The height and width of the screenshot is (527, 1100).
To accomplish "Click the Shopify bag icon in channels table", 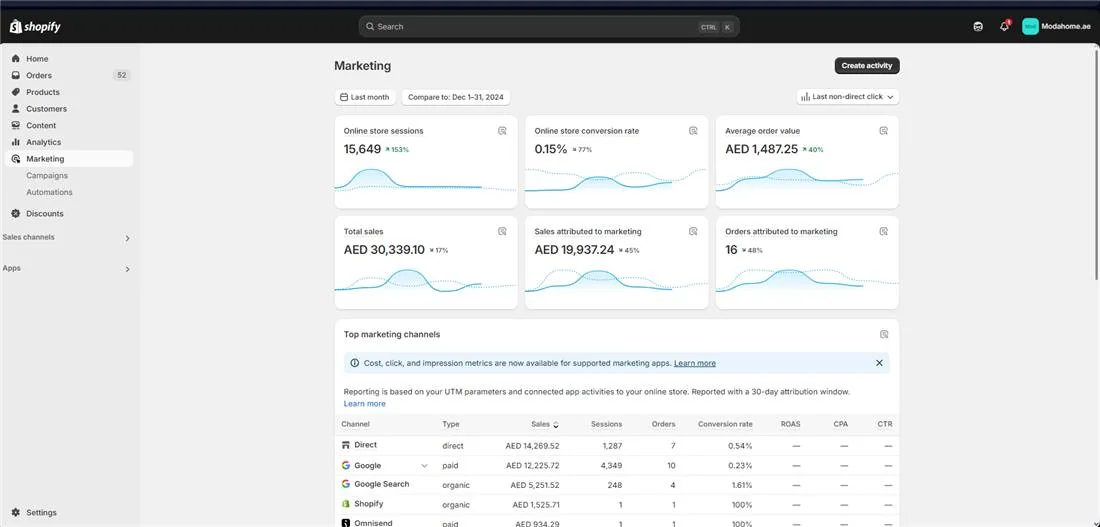I will click(345, 504).
